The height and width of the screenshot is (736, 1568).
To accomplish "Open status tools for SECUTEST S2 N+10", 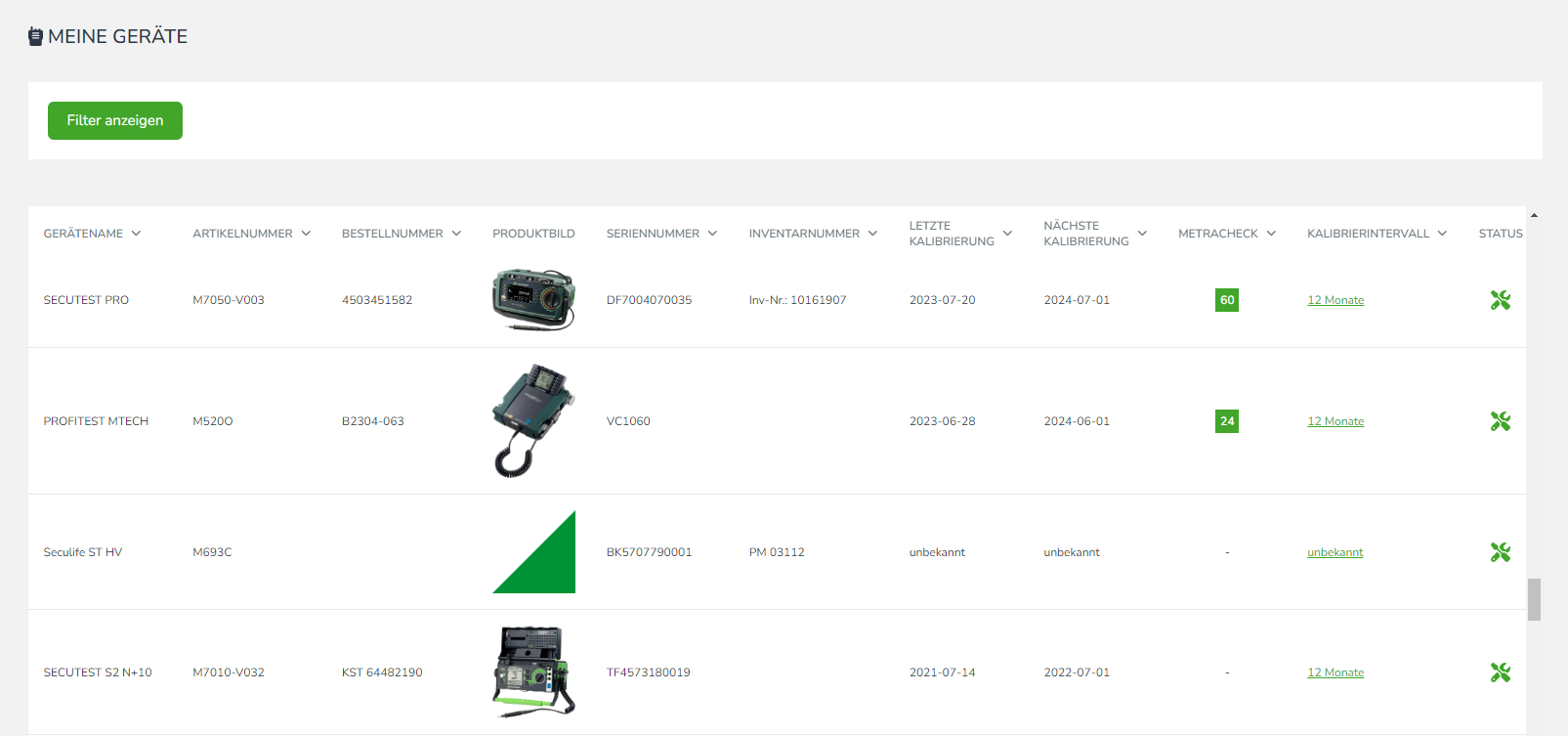I will (1501, 672).
